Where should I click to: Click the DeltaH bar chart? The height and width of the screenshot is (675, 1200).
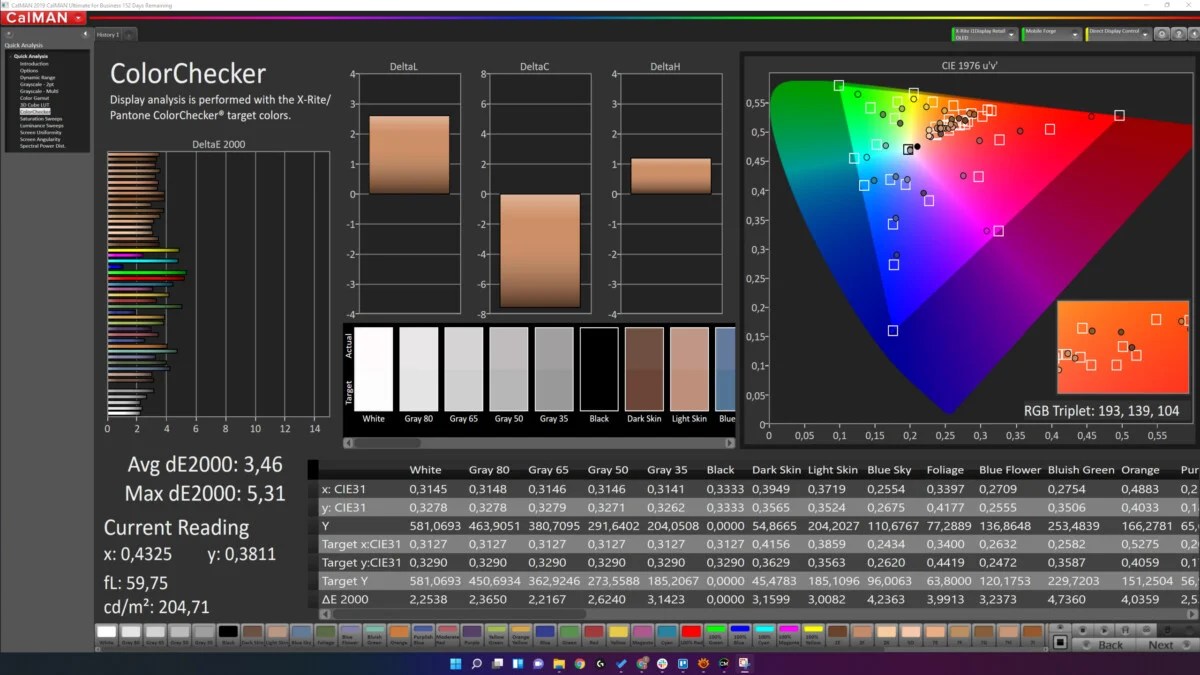670,193
